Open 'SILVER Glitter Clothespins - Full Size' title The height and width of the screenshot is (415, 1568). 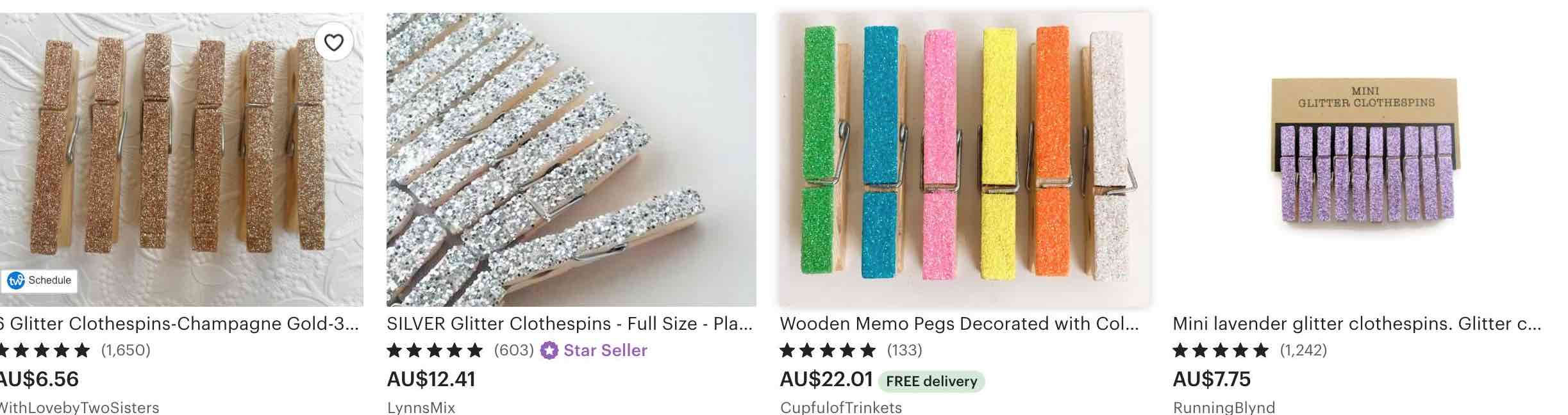click(x=569, y=323)
